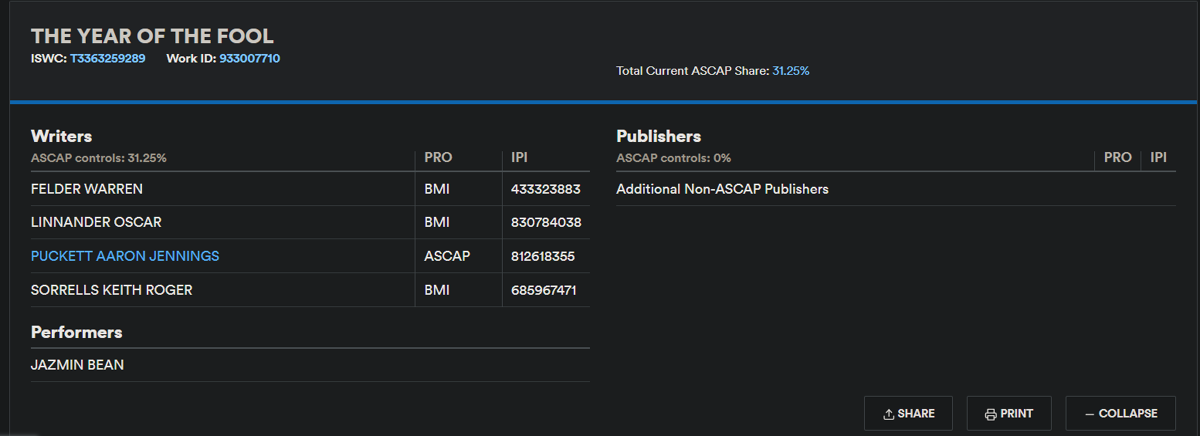Click the Publishers PRO column header
The width and height of the screenshot is (1200, 436).
1117,158
